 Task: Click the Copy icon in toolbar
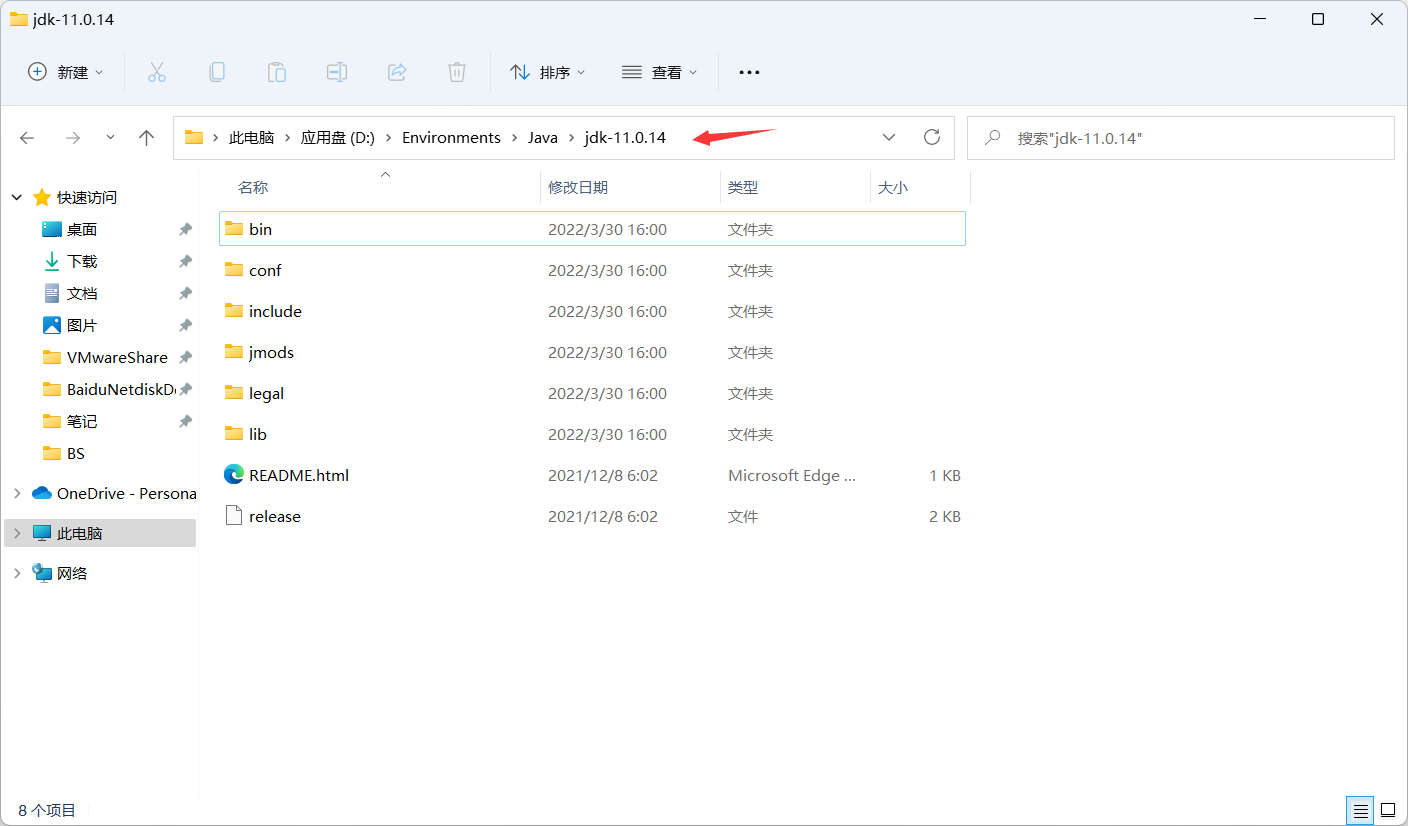216,72
